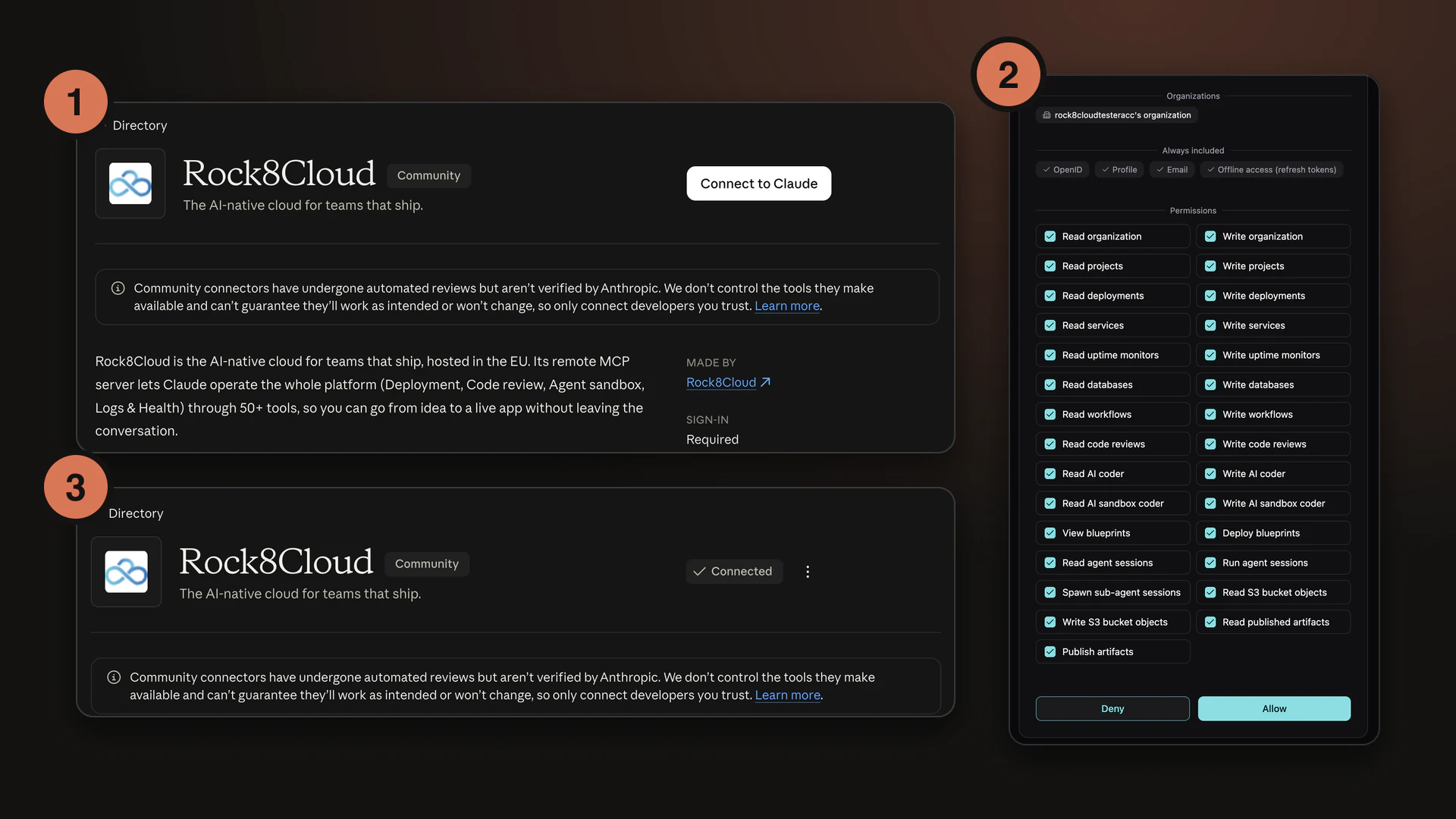Open the Rock8Cloud maker link

click(728, 382)
